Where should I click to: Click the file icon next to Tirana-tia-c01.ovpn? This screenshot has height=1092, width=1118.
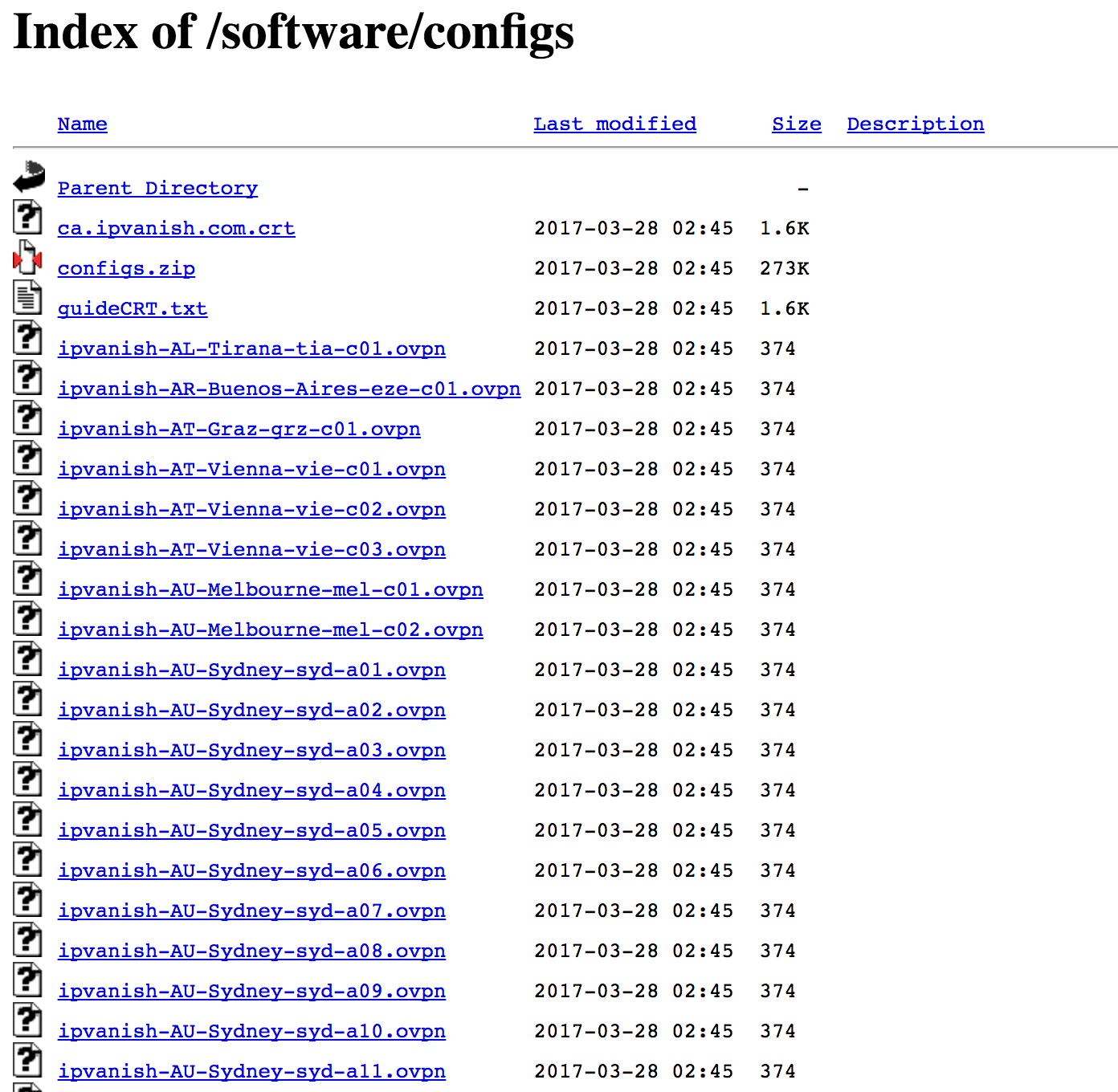(x=27, y=338)
